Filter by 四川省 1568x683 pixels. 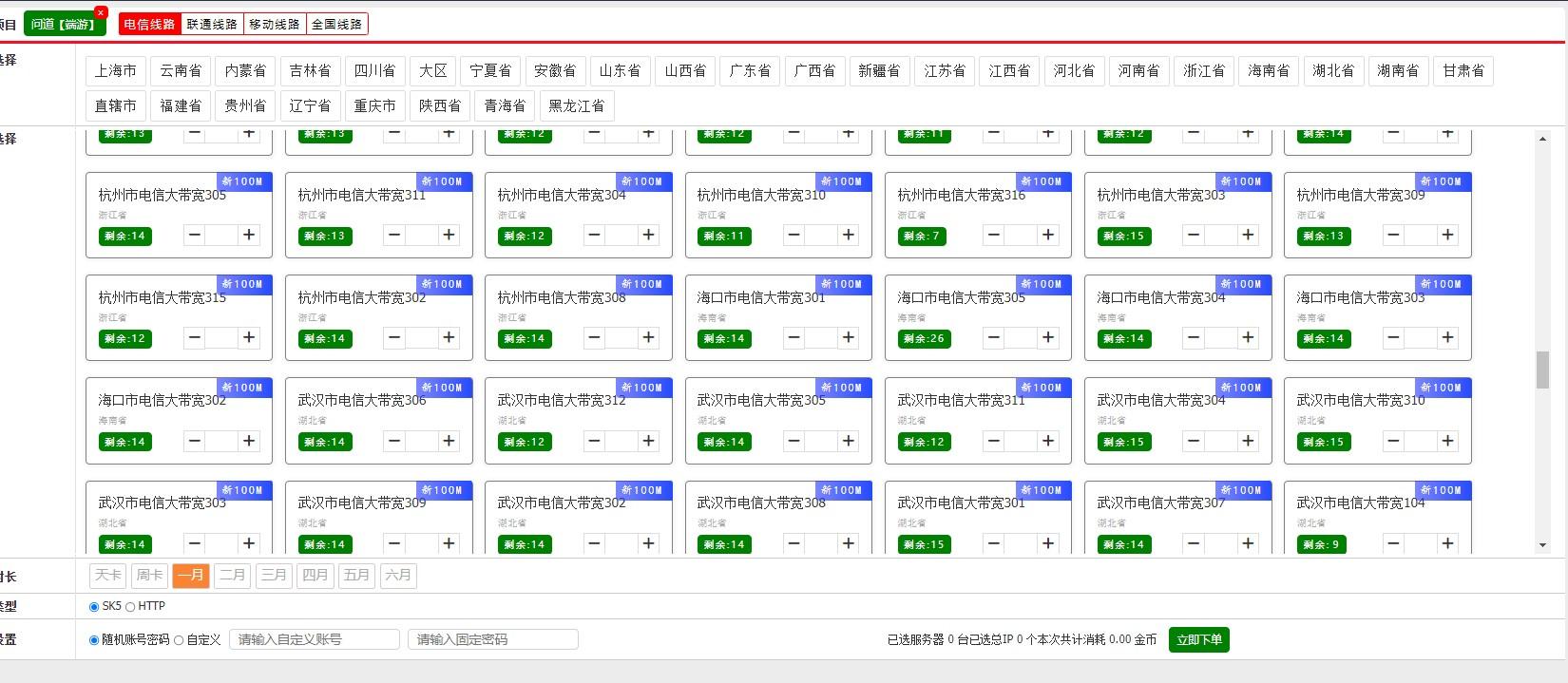pos(374,70)
